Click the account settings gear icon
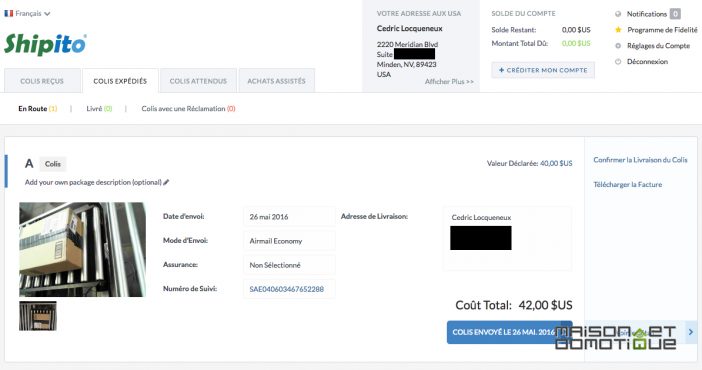This screenshot has width=702, height=370. [x=618, y=46]
